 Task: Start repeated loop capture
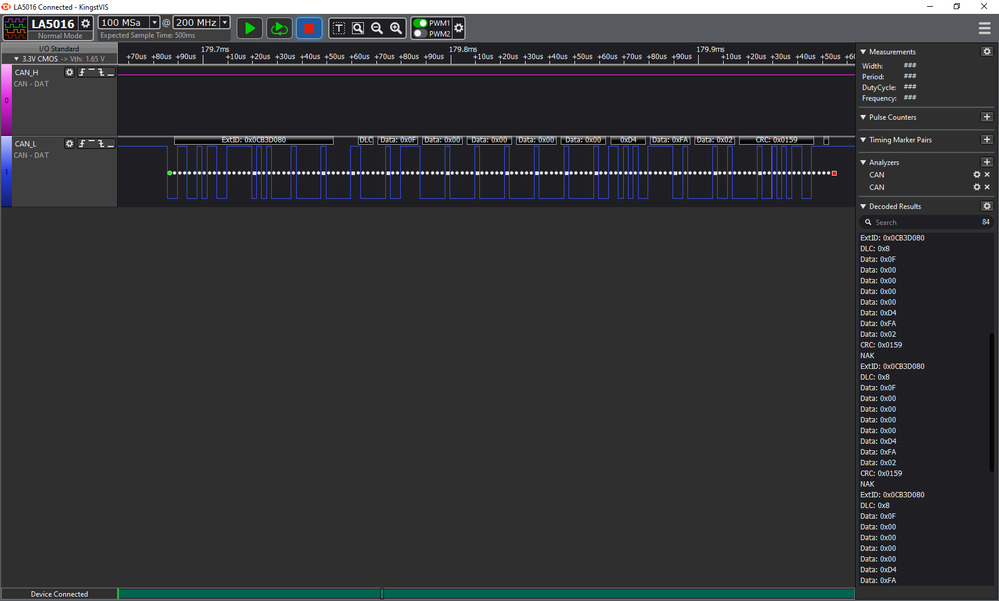279,28
